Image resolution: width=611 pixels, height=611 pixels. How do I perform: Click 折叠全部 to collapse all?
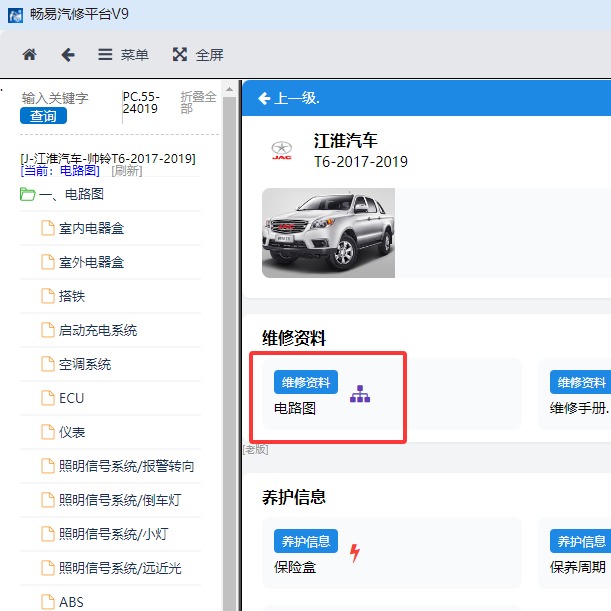[x=198, y=102]
